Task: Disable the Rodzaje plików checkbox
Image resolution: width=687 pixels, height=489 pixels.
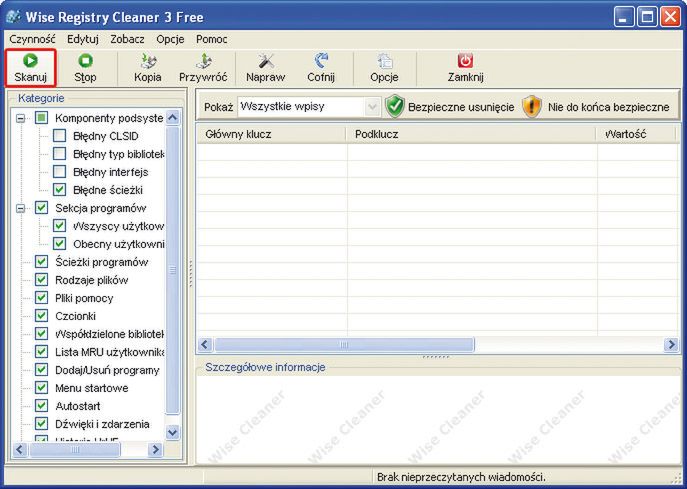Action: pos(41,280)
